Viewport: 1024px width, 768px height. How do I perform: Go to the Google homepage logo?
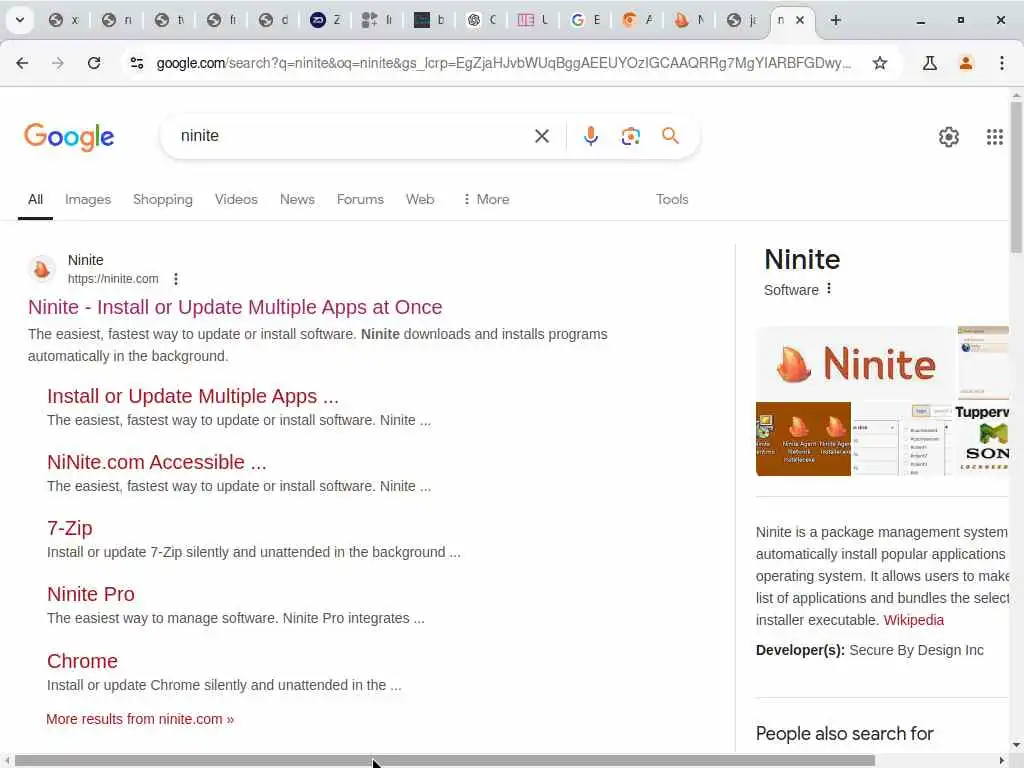(x=69, y=136)
